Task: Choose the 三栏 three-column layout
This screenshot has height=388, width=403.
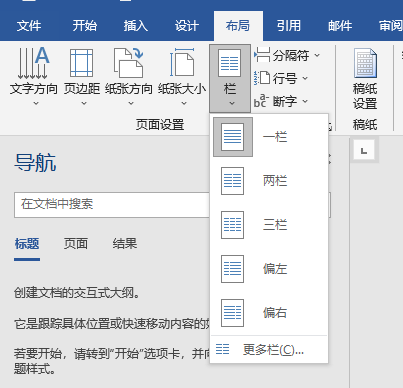Action: pos(232,225)
